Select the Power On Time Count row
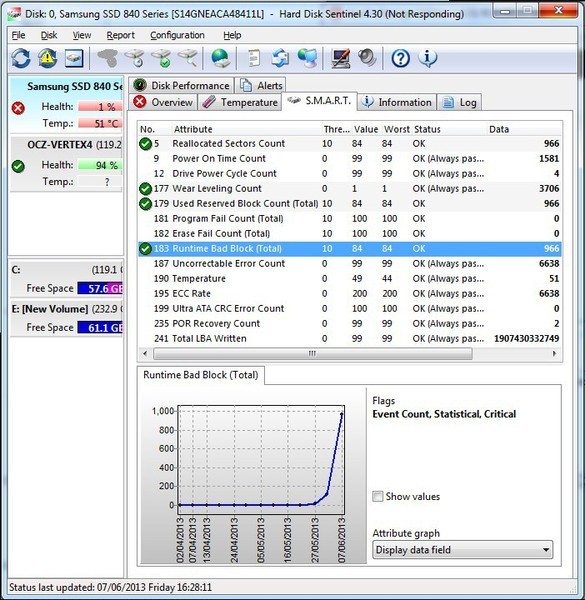585x600 pixels. [350, 159]
